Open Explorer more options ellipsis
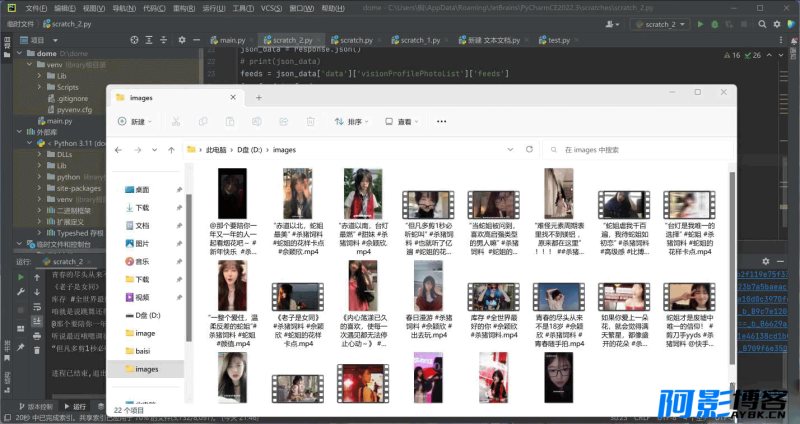This screenshot has width=800, height=424. [x=441, y=121]
